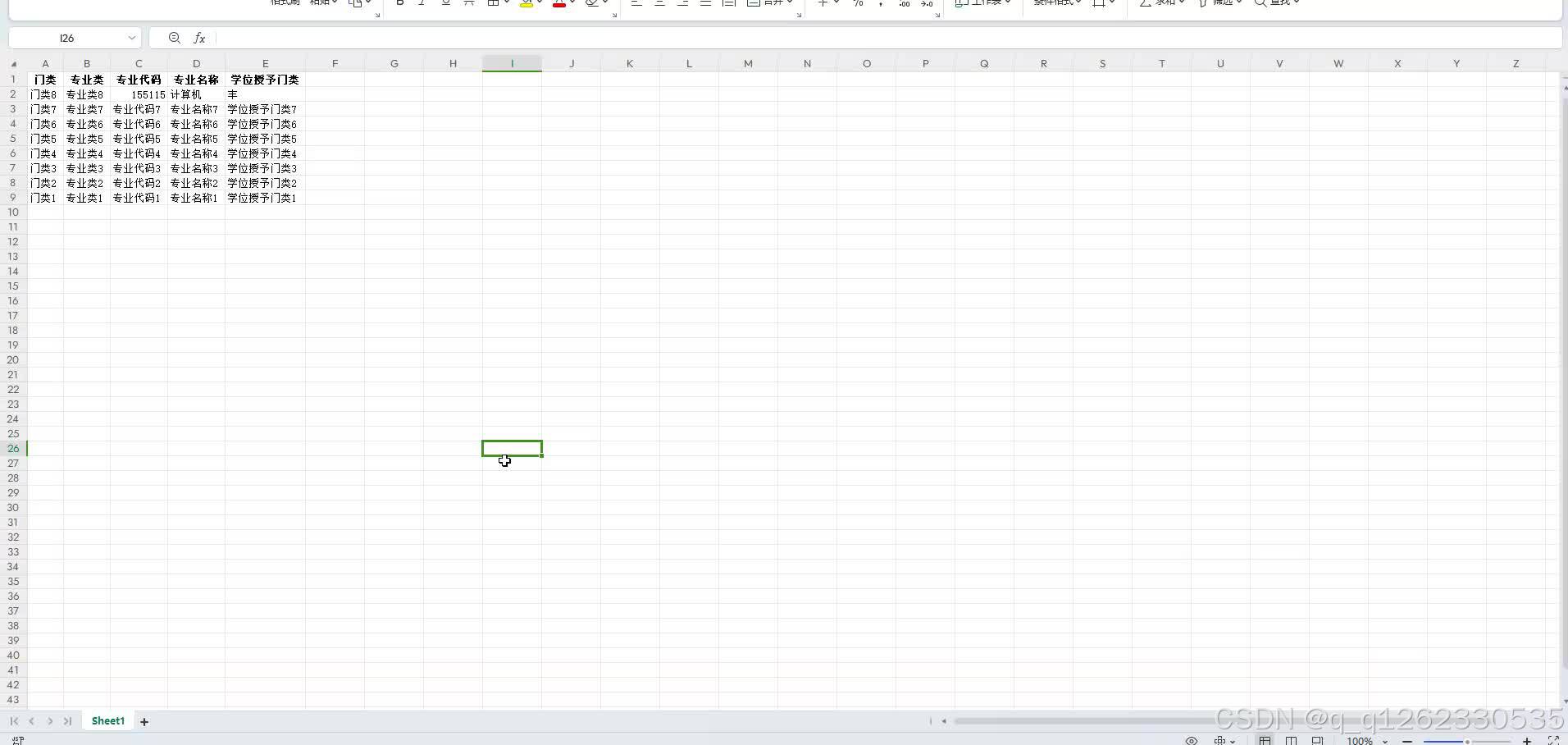Click the horizontal scrollbar track
Image resolution: width=1568 pixels, height=745 pixels.
(1255, 721)
